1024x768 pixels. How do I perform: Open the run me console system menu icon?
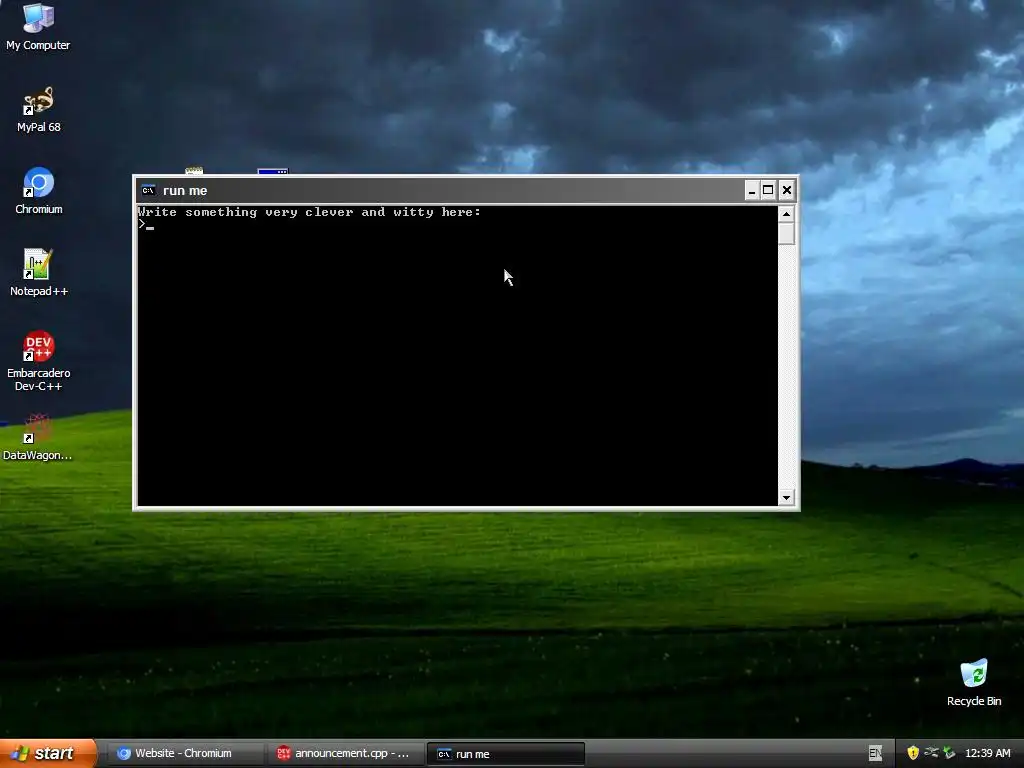tap(148, 190)
